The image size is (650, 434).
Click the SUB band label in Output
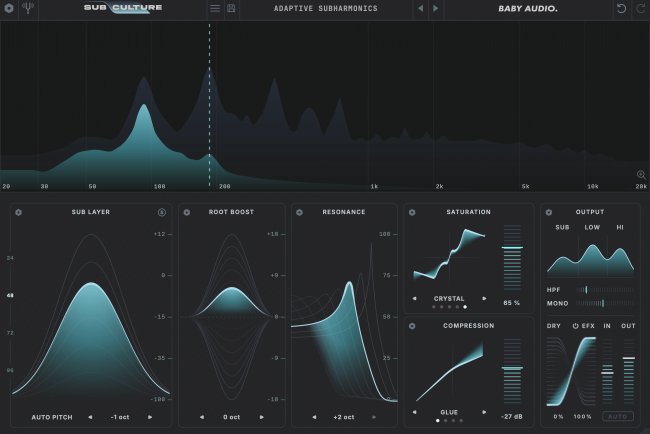[562, 227]
